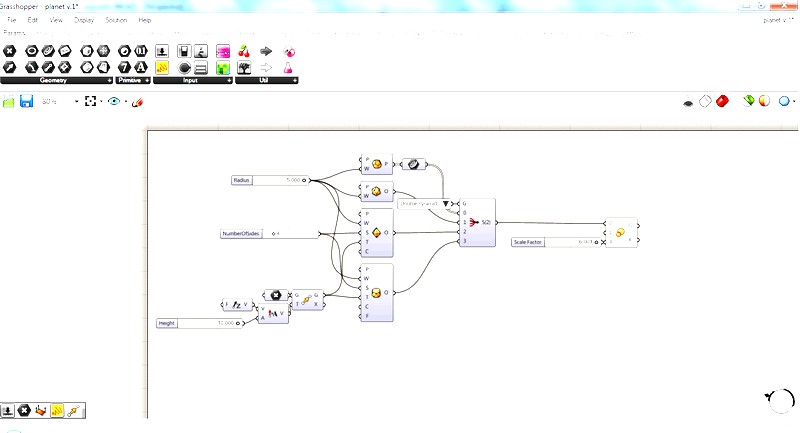Click the first icon in bottom recent bar
The height and width of the screenshot is (433, 800).
click(8, 411)
